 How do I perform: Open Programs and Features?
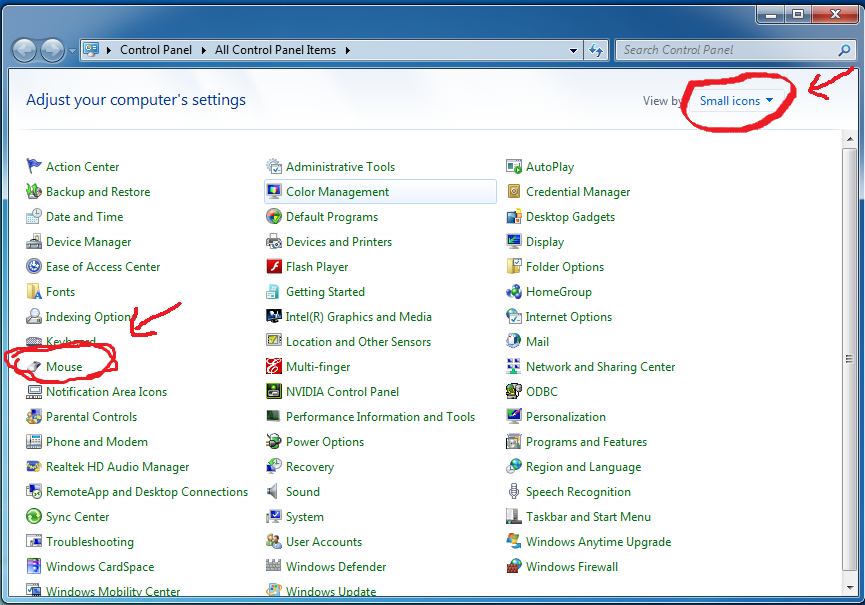[586, 442]
